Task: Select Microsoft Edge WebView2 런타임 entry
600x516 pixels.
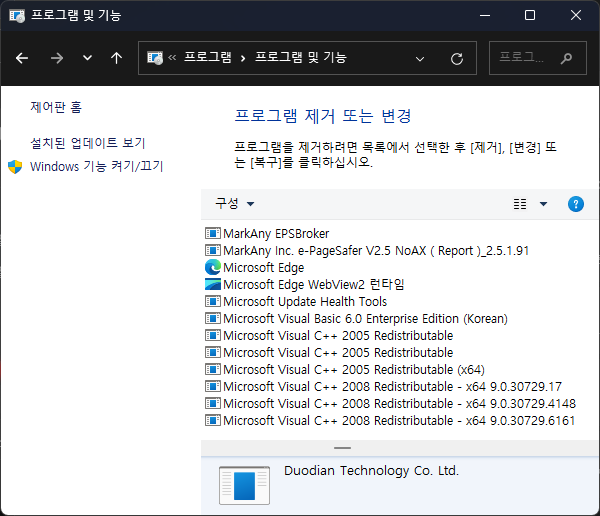Action: pos(305,284)
